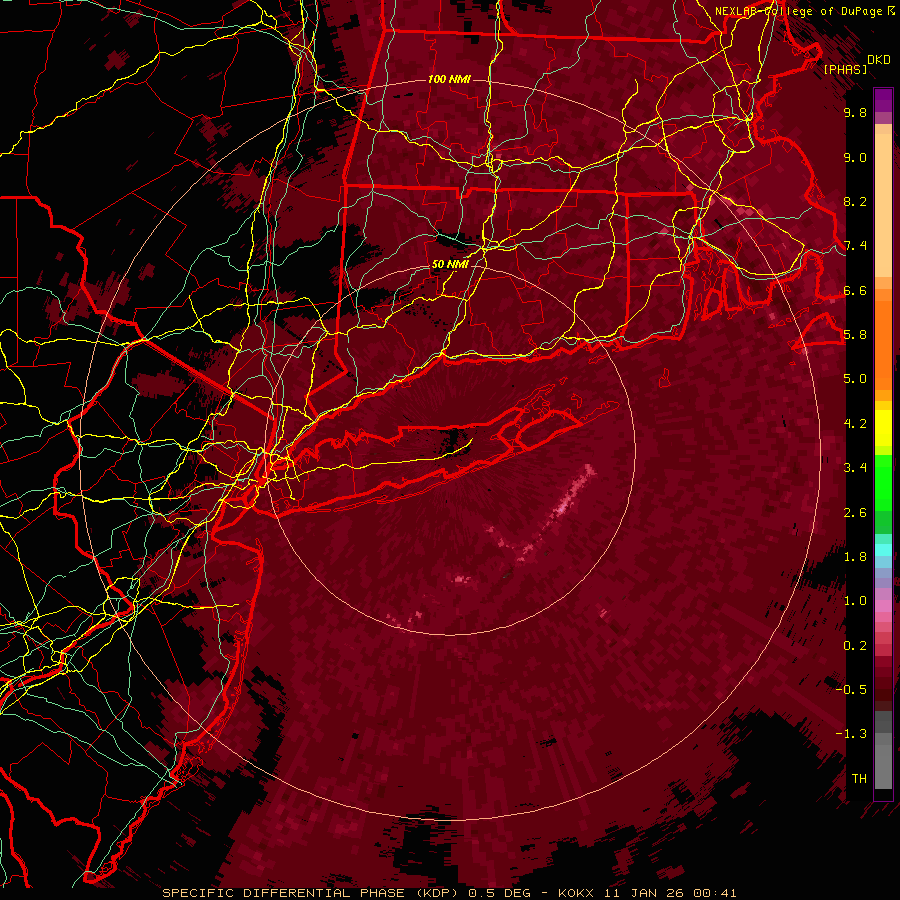Pick the yellow band of the color bar
This screenshot has height=900, width=900.
[883, 428]
